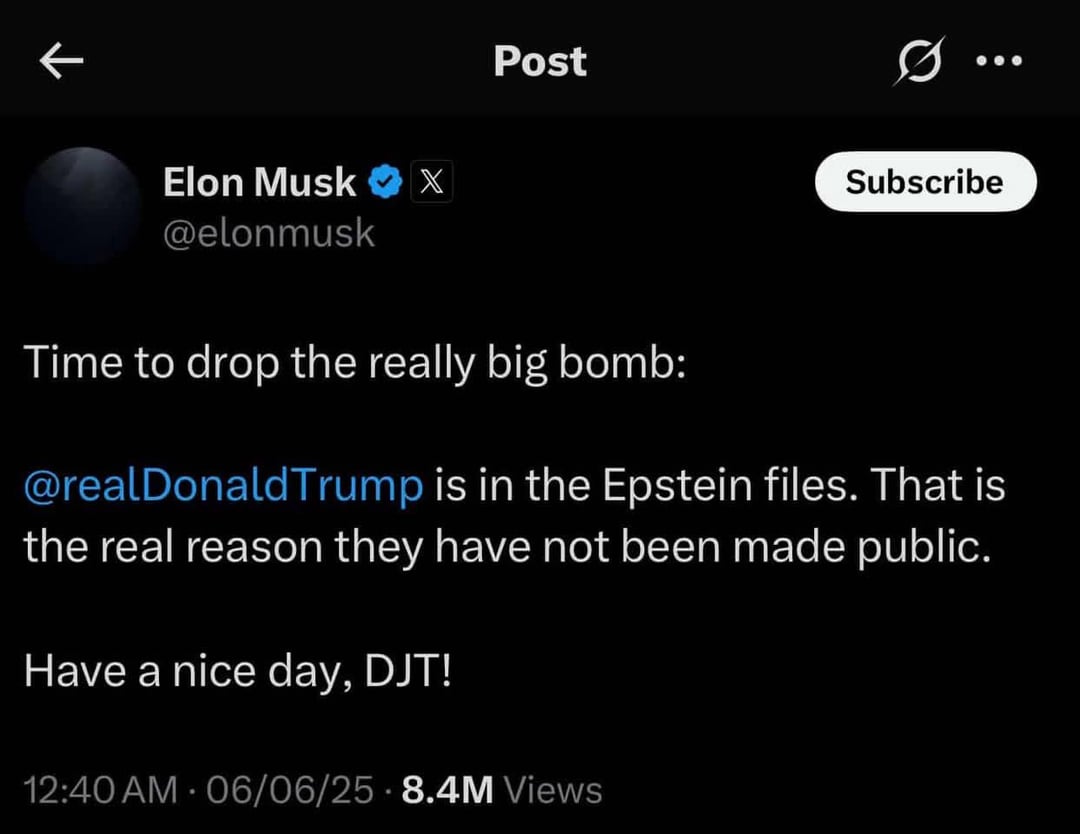
Task: Open Elon Musk's profile picture
Action: point(83,206)
